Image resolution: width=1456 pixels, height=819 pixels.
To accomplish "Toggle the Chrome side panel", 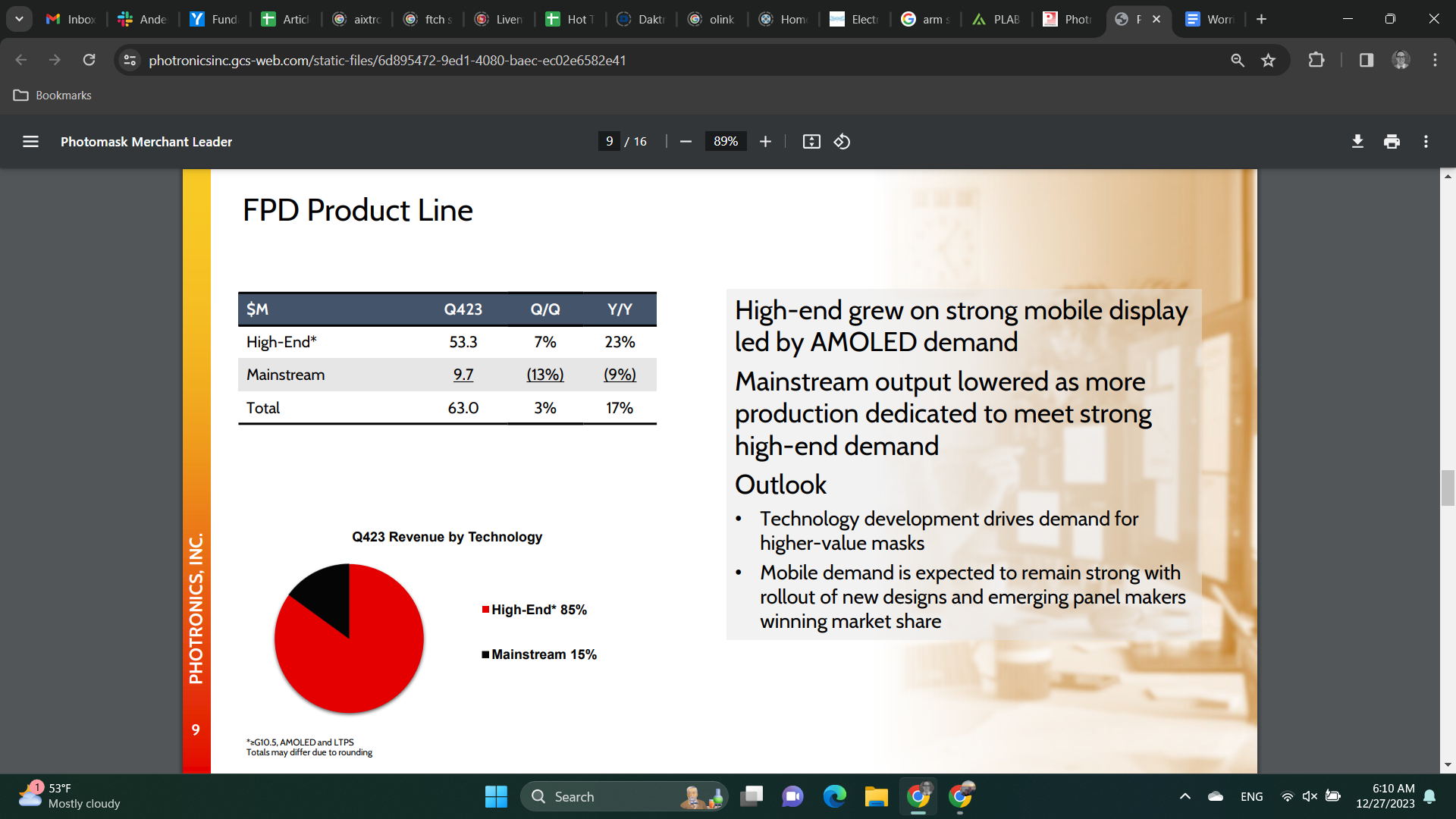I will pyautogui.click(x=1366, y=60).
